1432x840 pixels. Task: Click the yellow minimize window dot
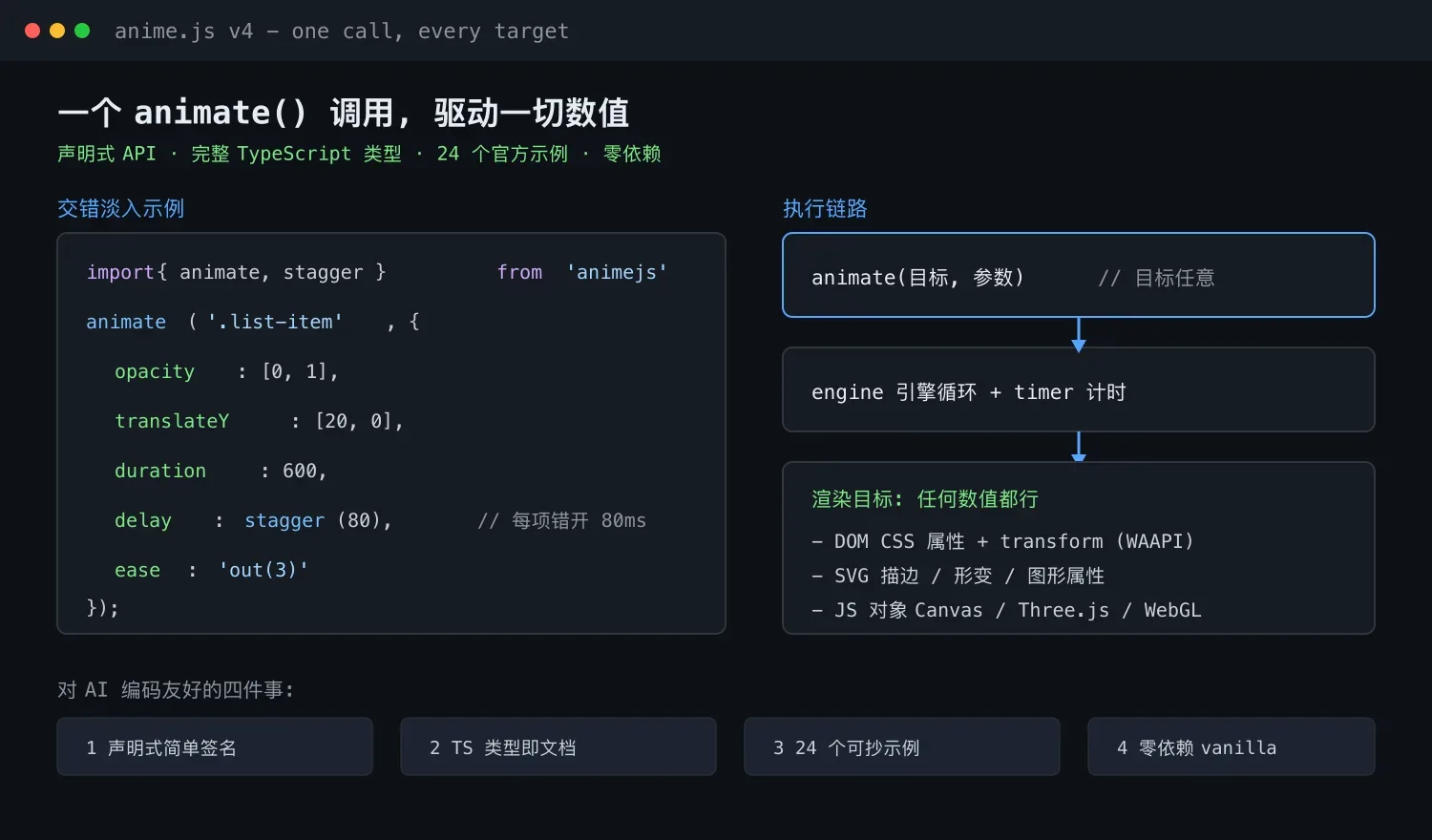coord(57,31)
